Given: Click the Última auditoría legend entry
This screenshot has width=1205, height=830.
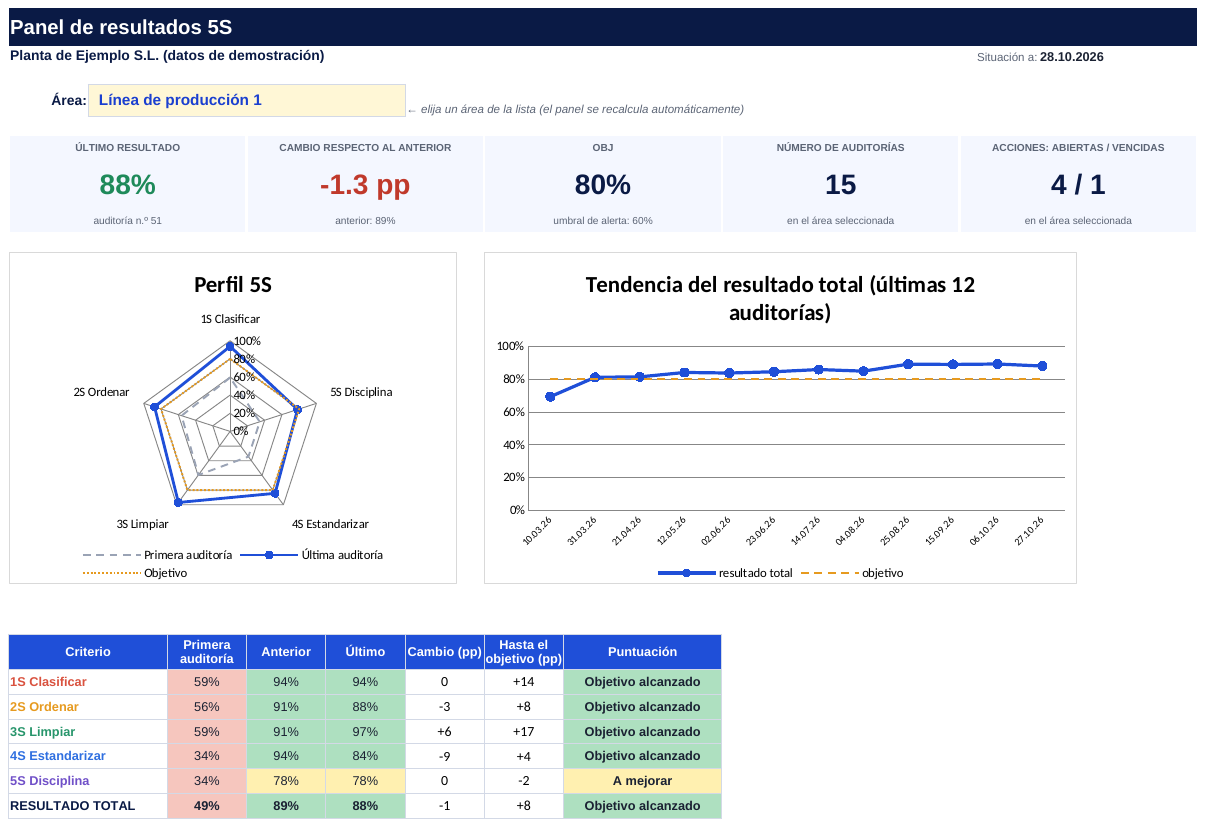Looking at the screenshot, I should click(x=311, y=554).
